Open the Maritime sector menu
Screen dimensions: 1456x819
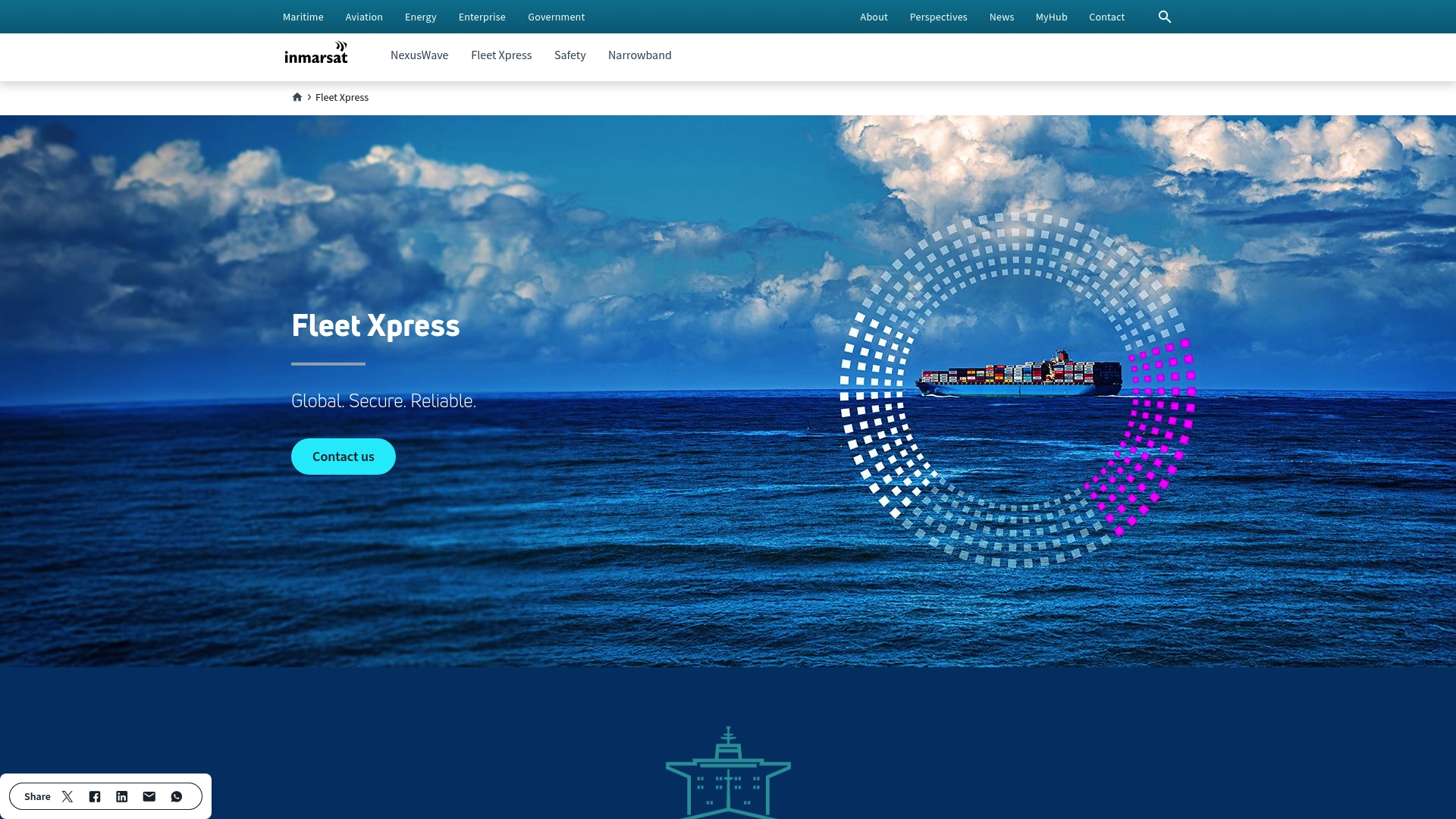[303, 17]
